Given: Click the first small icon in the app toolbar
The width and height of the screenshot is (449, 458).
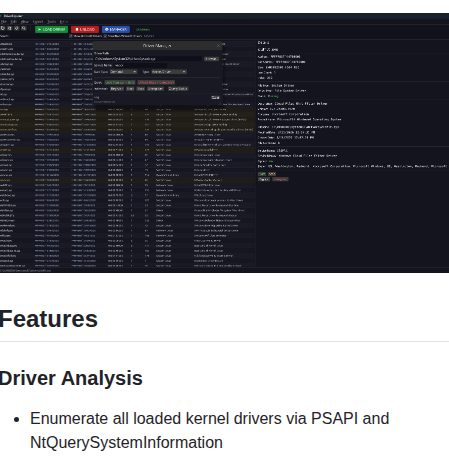Looking at the screenshot, I should tap(3, 29).
